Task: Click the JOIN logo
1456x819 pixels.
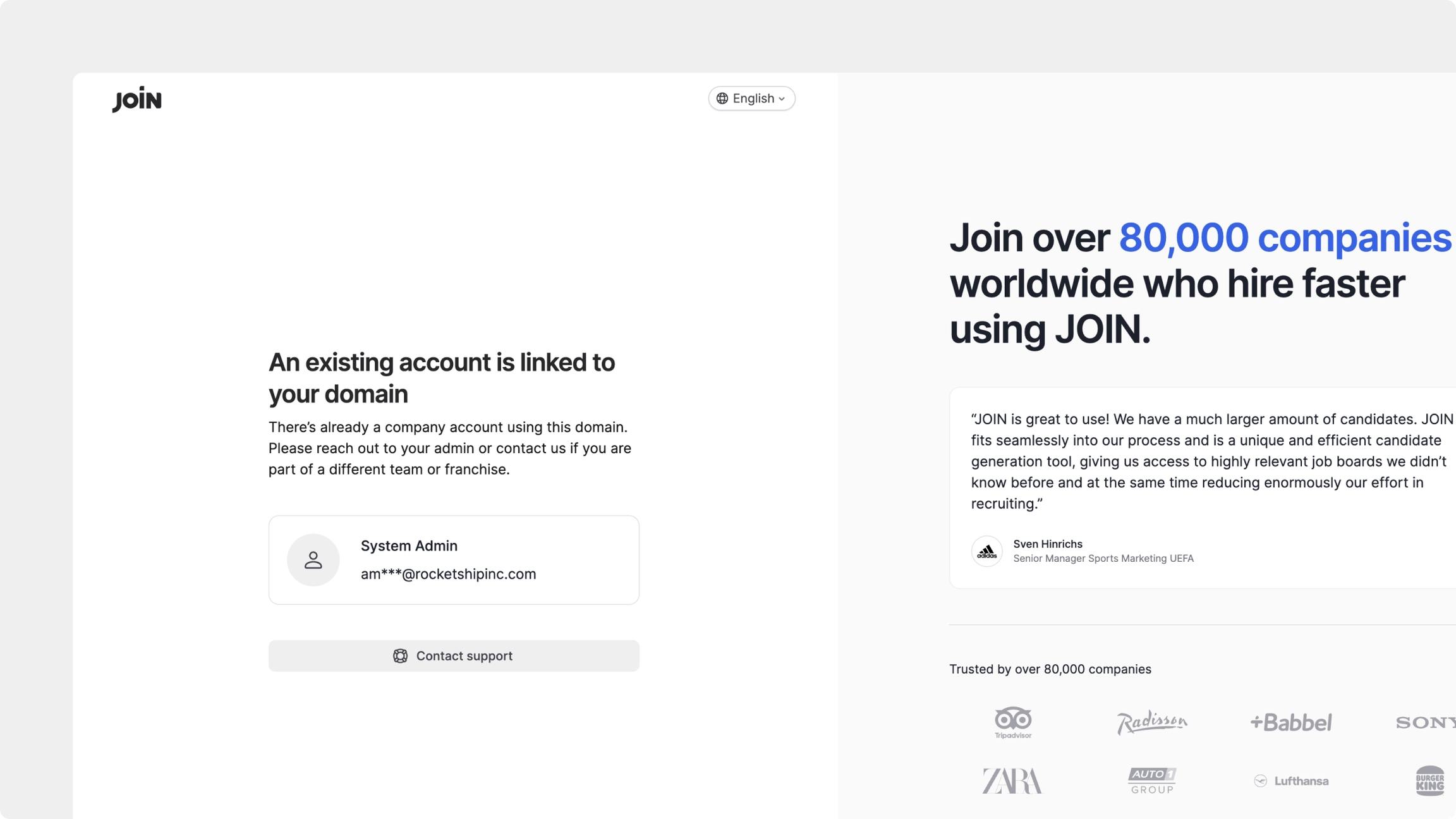Action: [137, 99]
